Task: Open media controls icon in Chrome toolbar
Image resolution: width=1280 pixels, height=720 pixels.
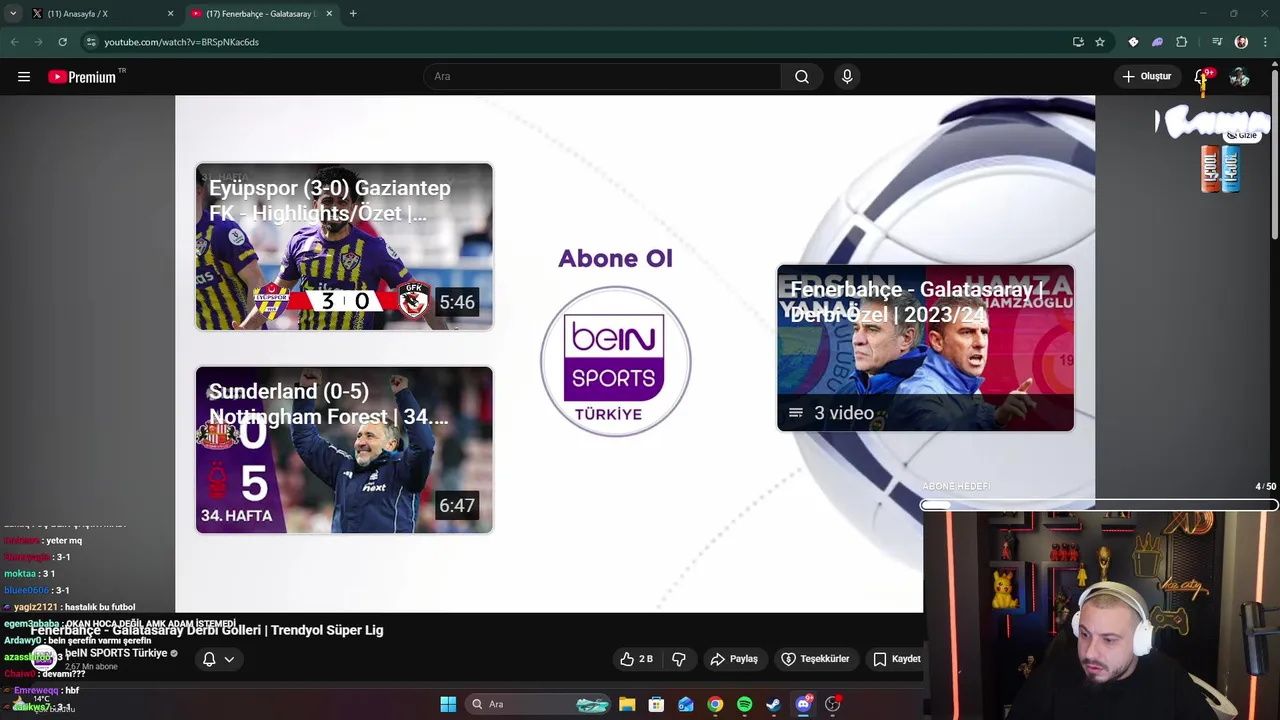Action: [x=1217, y=42]
